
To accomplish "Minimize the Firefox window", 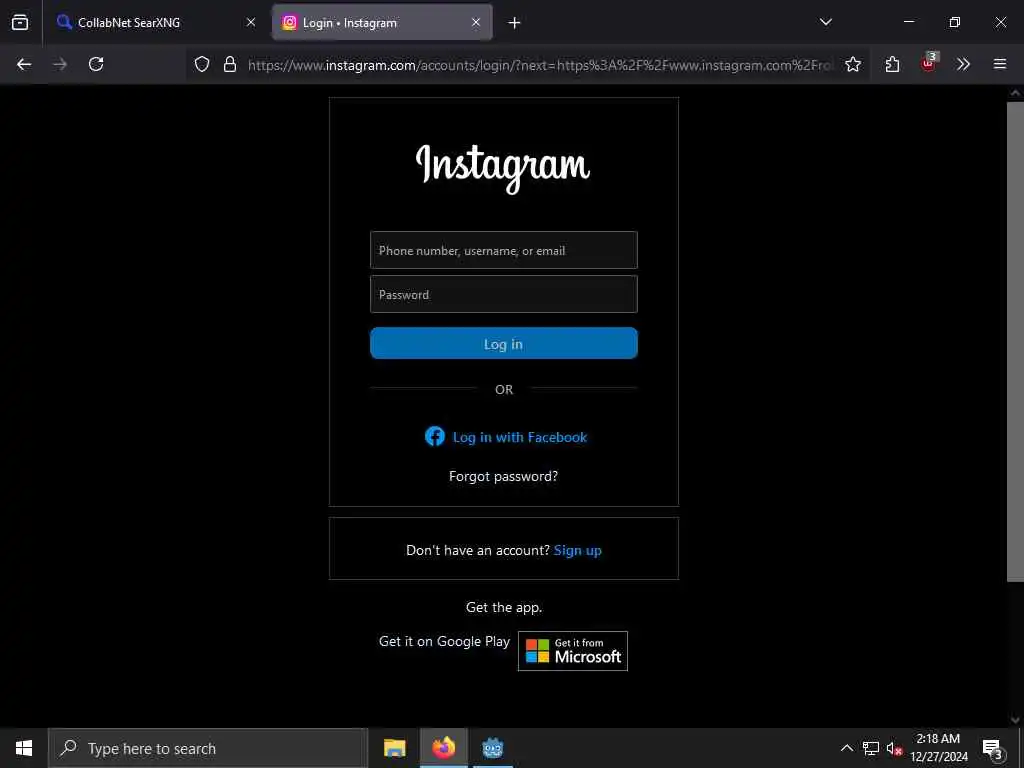I will pos(908,22).
